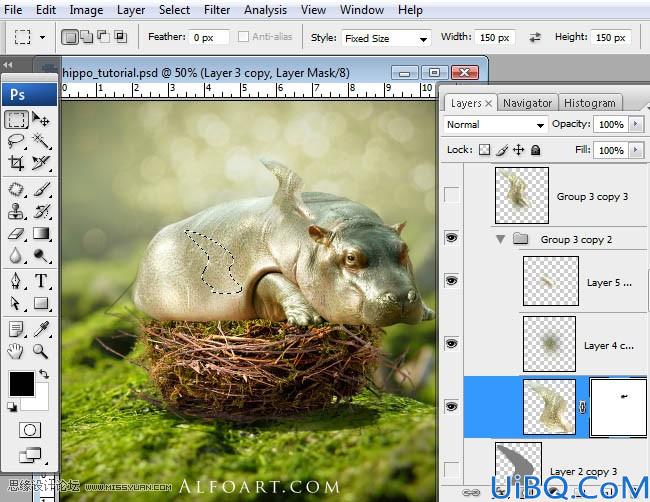
Task: Select the Blur tool
Action: point(16,256)
